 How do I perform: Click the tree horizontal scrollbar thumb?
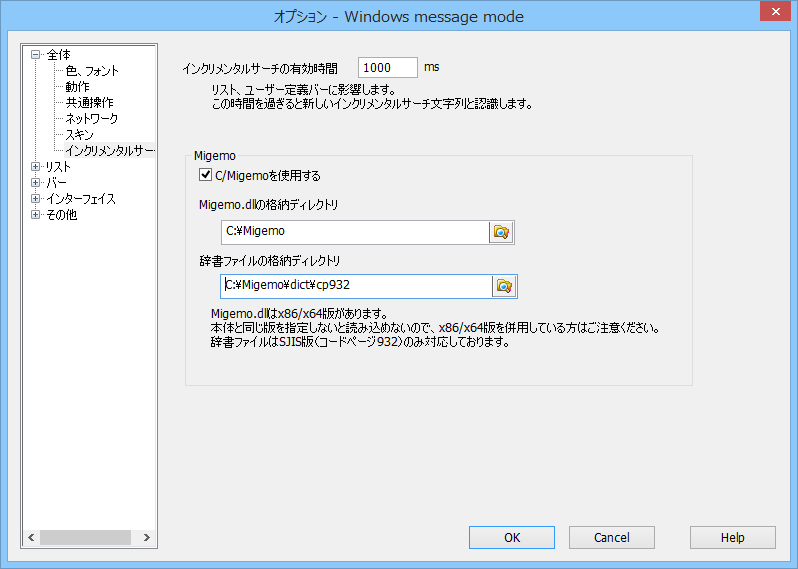point(85,537)
